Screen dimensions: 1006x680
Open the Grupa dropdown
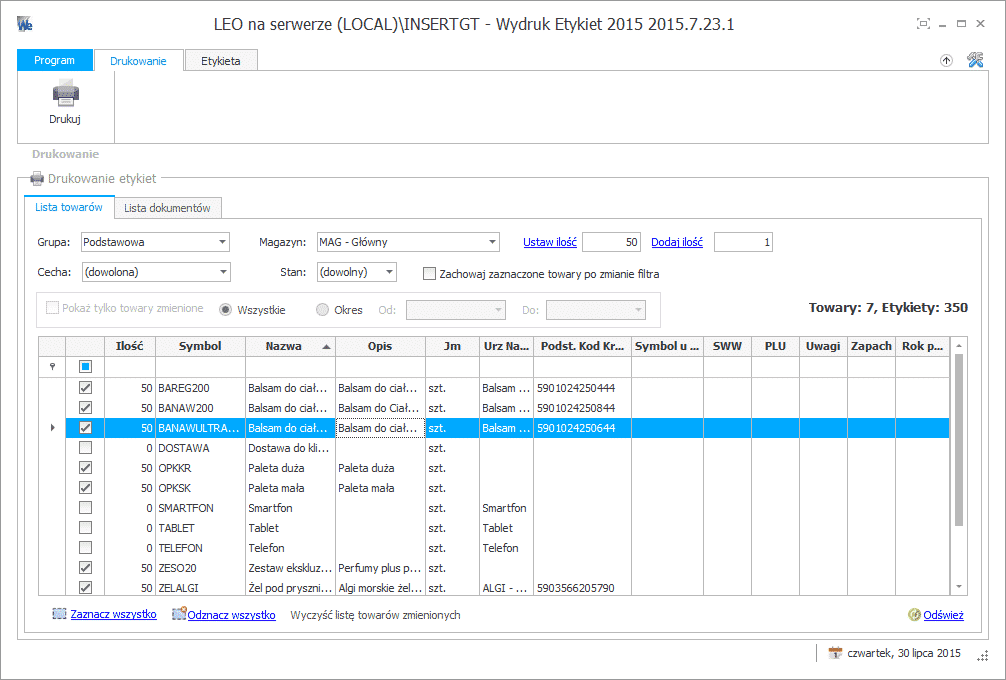point(222,242)
